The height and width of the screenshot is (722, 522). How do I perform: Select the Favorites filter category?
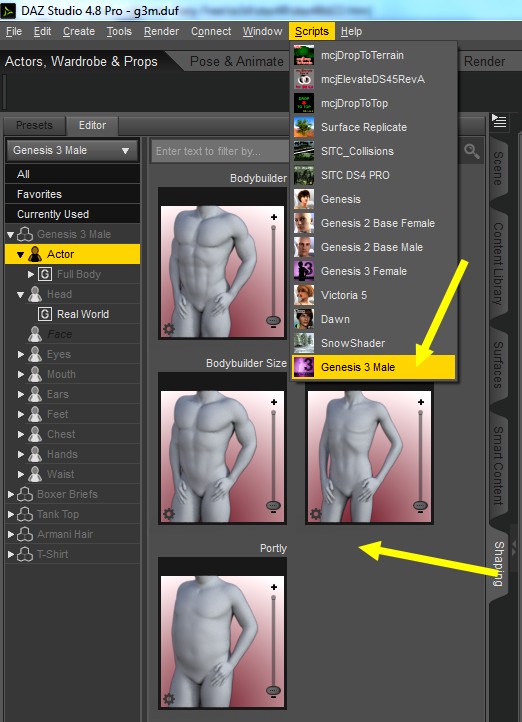coord(72,194)
